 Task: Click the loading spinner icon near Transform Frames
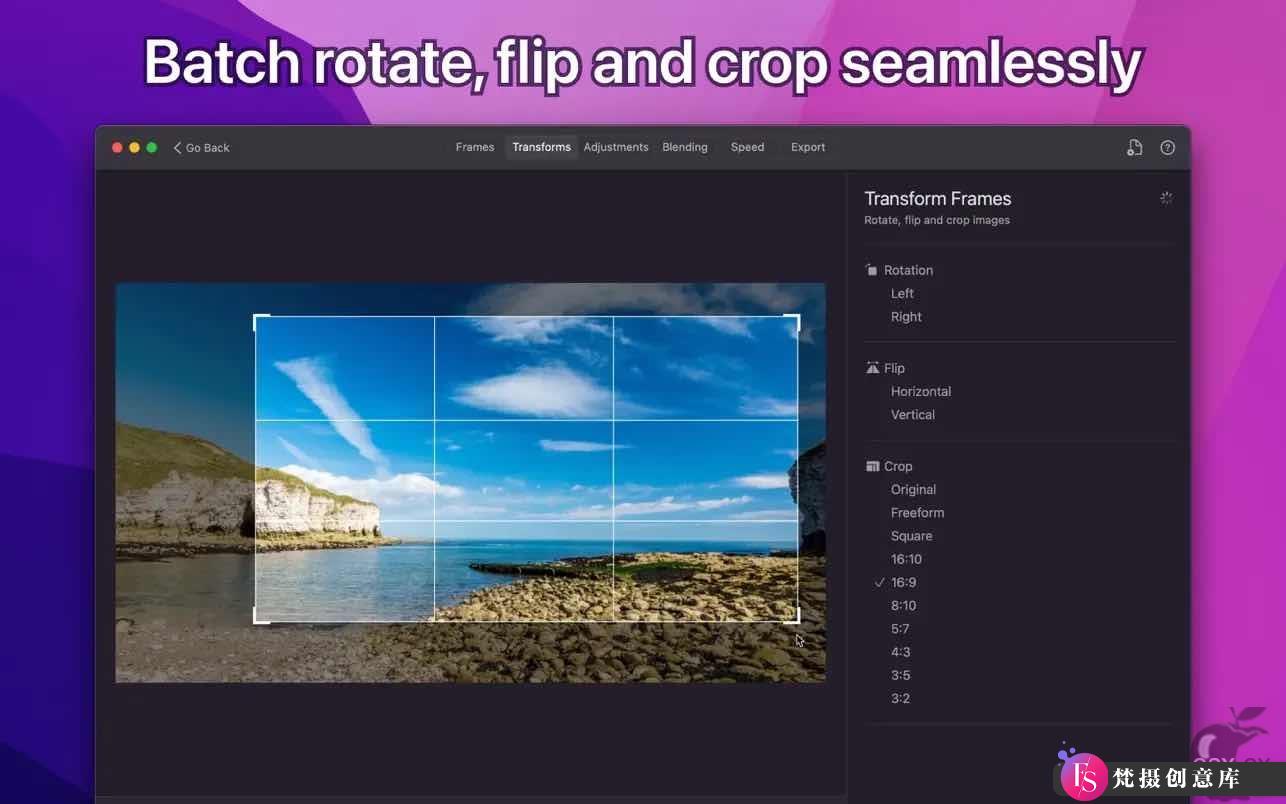(x=1166, y=198)
